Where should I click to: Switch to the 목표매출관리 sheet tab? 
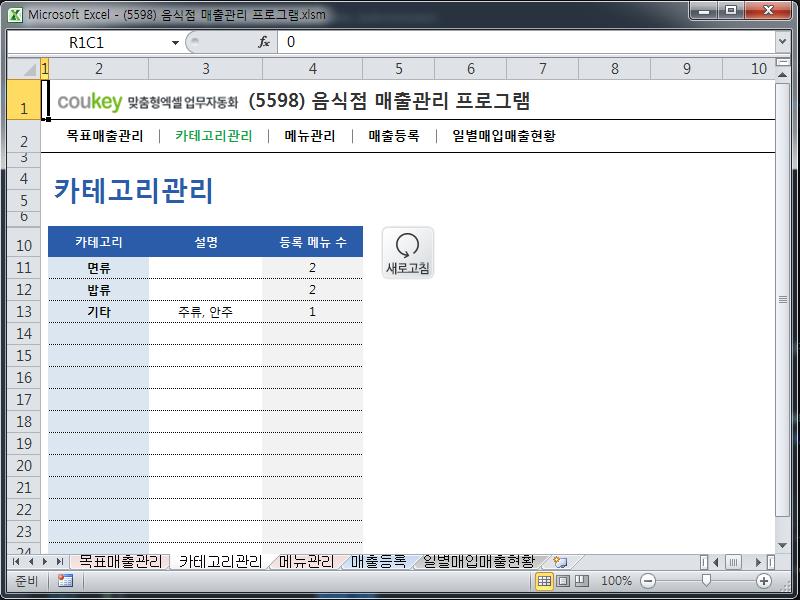pos(120,562)
